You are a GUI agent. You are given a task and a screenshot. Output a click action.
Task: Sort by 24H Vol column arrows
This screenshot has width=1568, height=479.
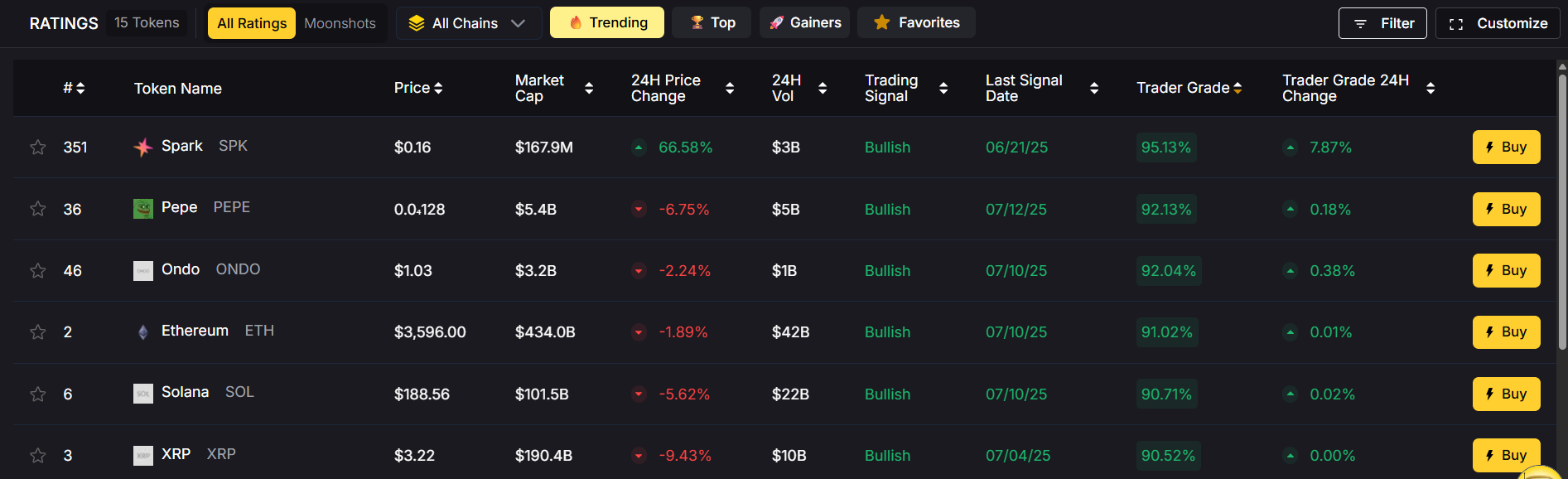(x=823, y=88)
